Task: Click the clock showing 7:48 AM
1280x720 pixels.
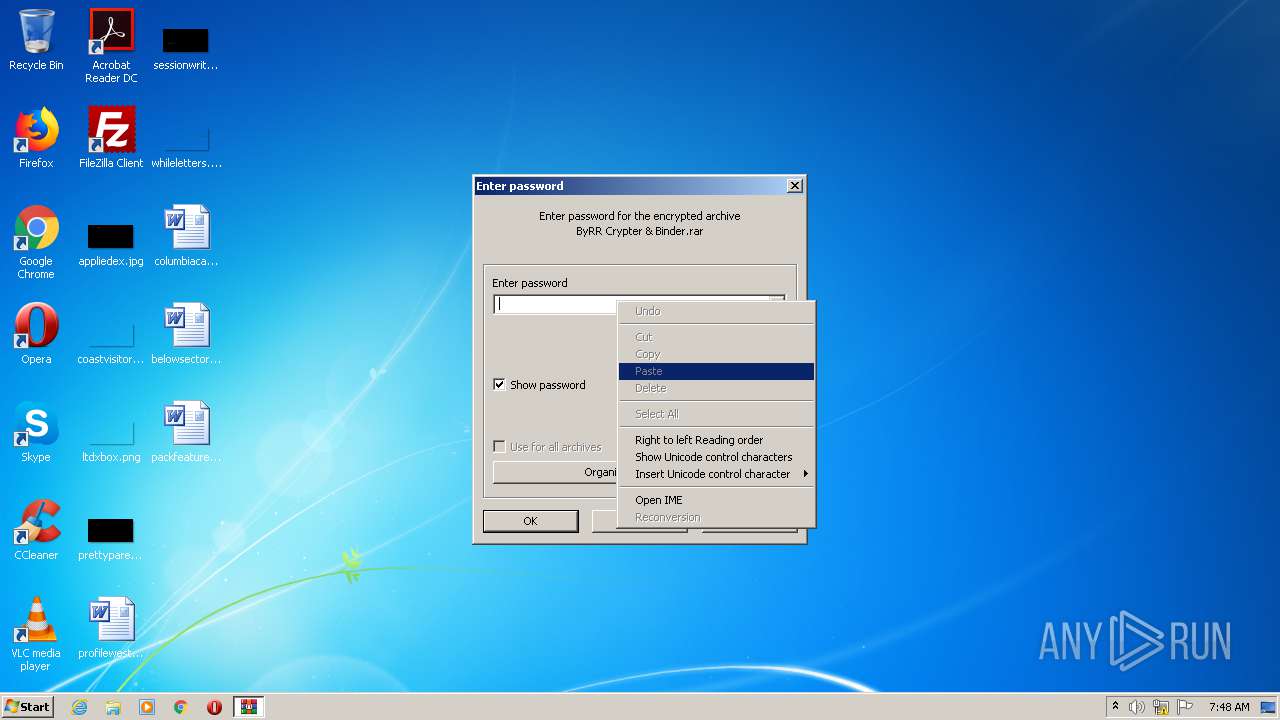Action: pos(1229,707)
